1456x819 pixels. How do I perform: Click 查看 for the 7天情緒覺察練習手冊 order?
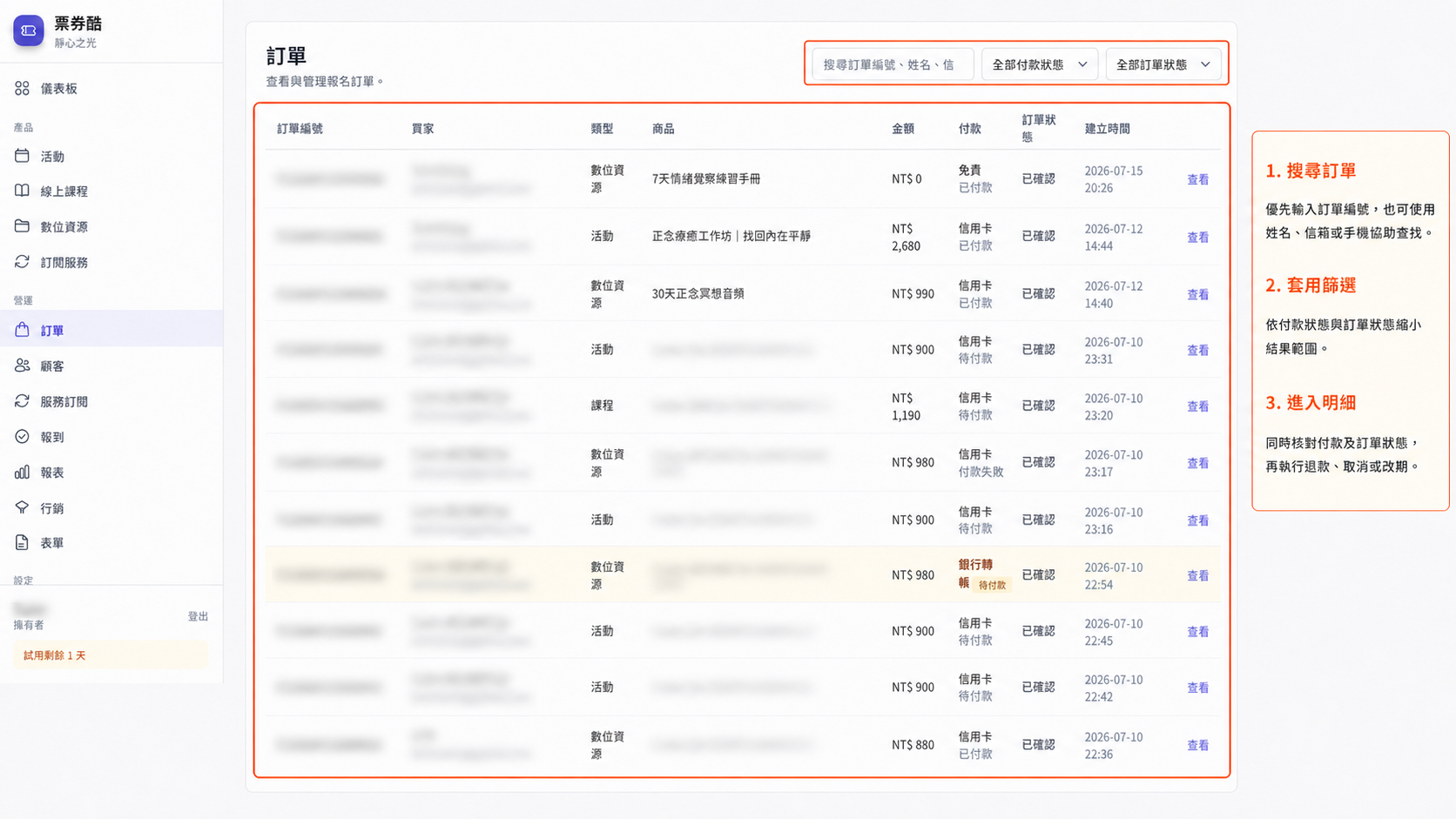1197,179
